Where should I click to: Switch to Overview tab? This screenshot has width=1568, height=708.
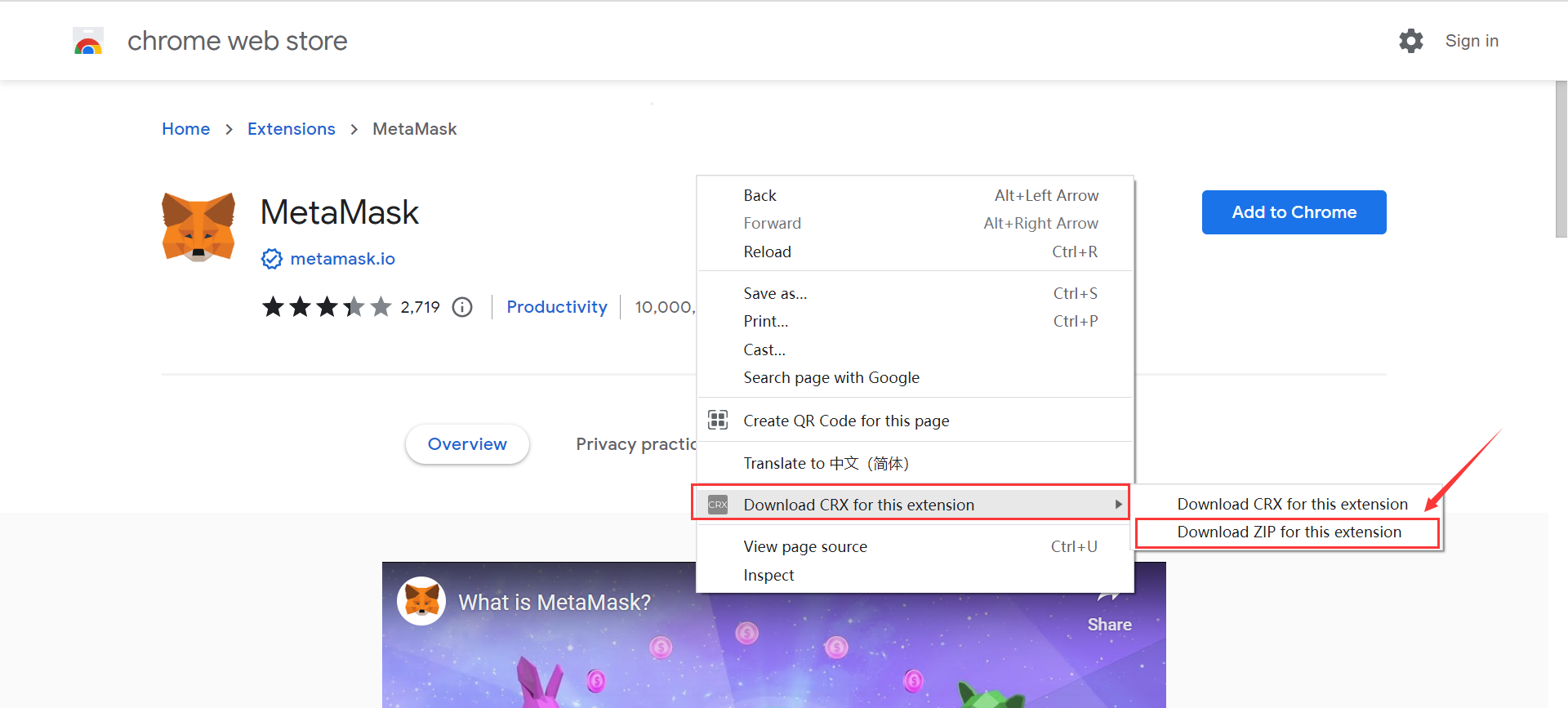[467, 444]
